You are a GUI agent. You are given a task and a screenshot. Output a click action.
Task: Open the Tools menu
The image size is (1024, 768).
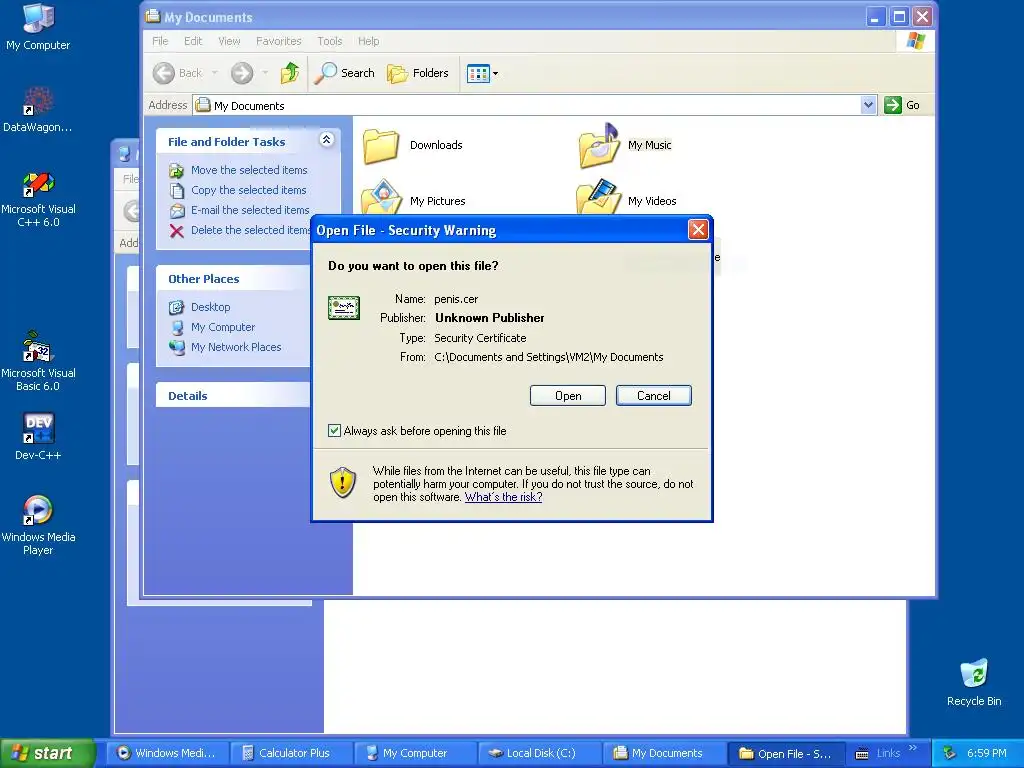point(330,41)
